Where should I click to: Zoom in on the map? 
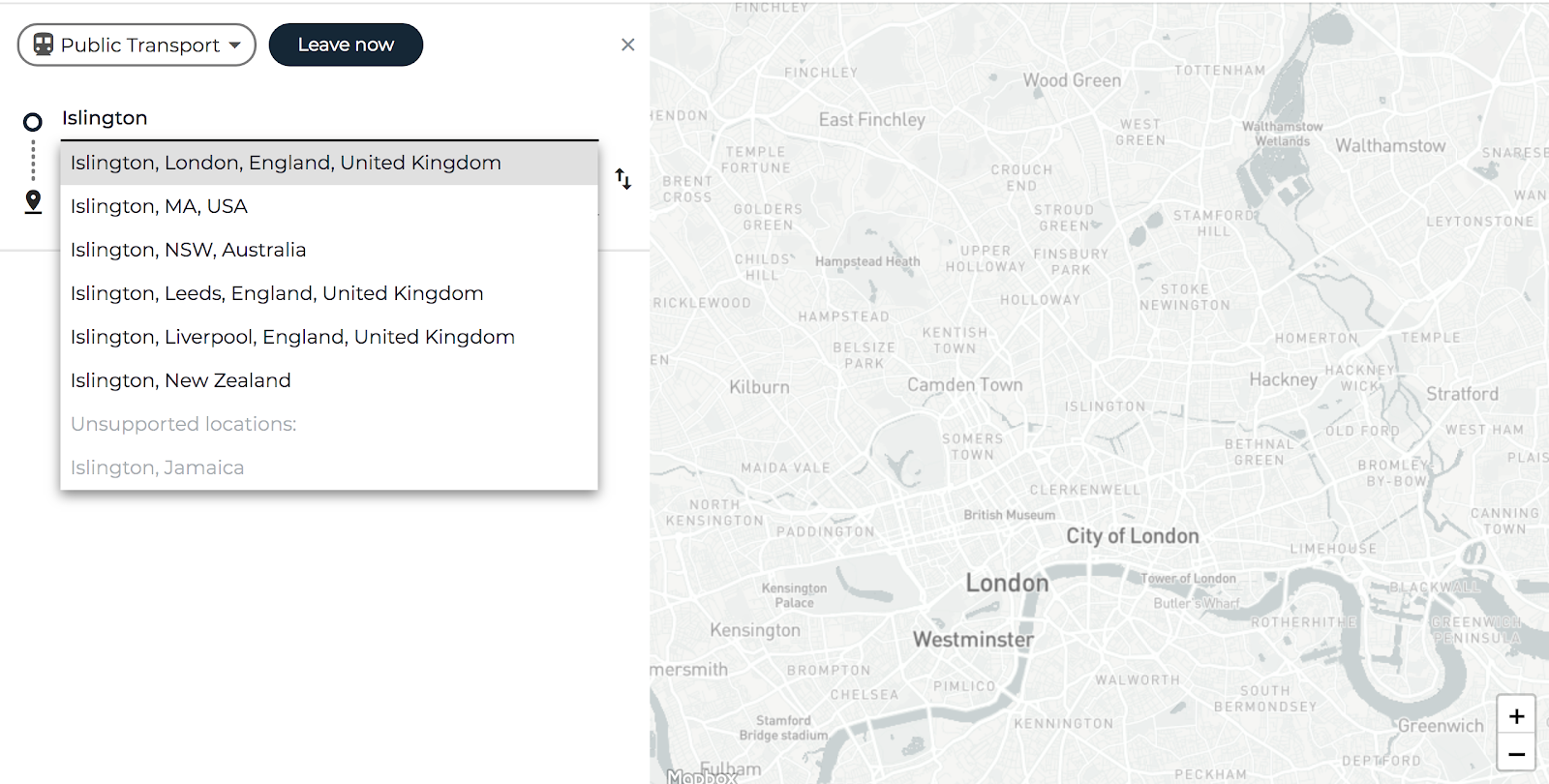1516,716
